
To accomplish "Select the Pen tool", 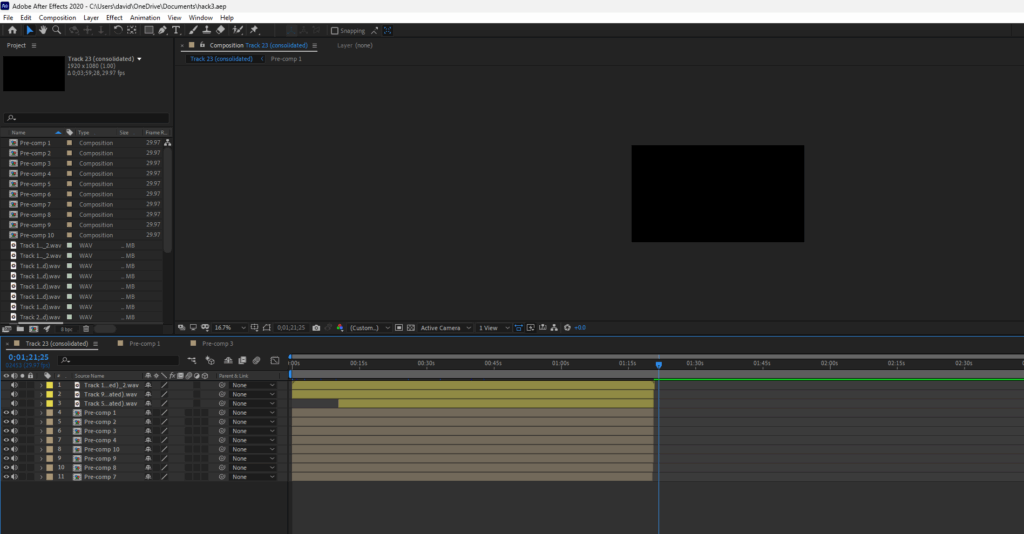I will pos(162,30).
